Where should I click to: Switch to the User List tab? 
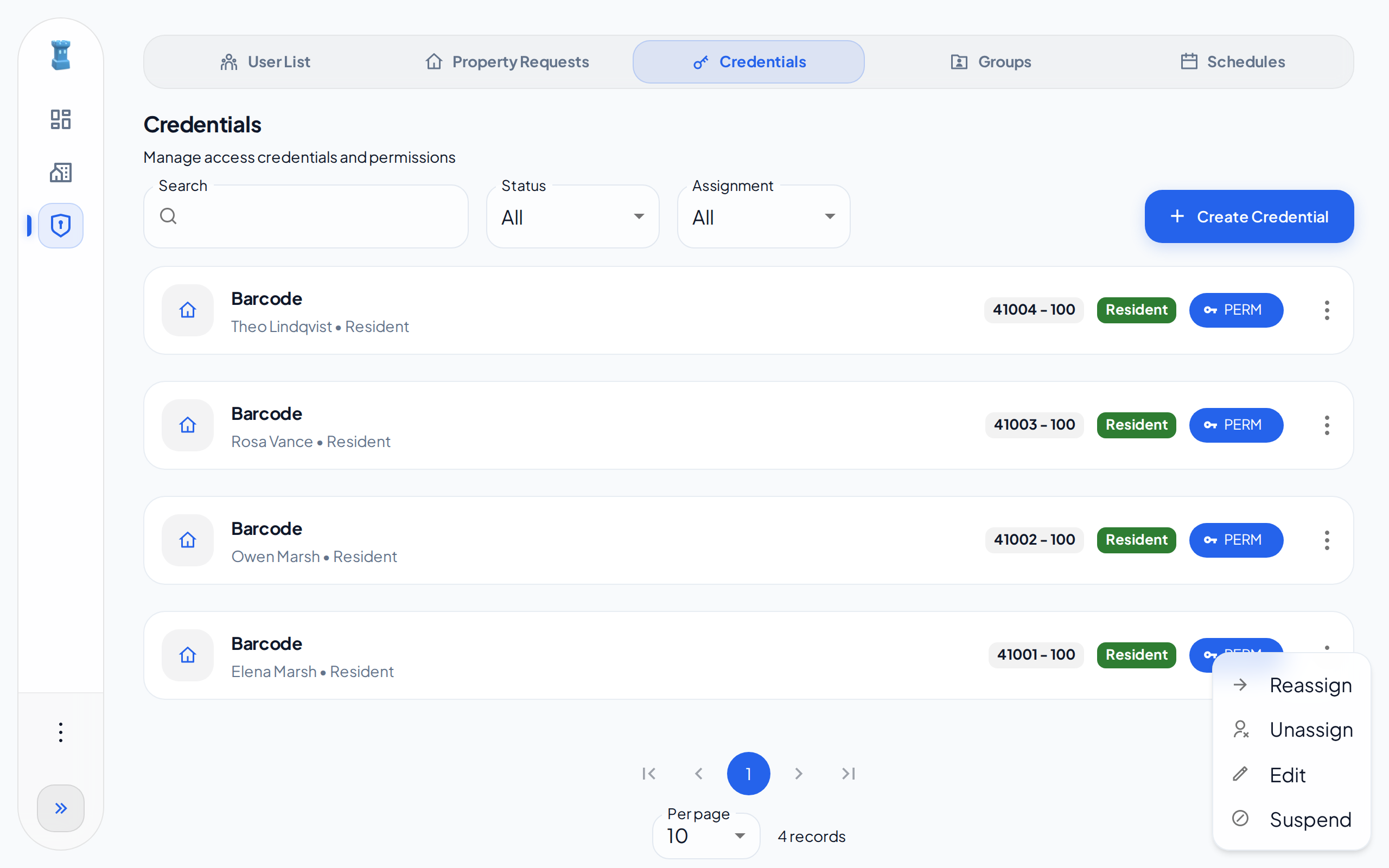pyautogui.click(x=265, y=62)
